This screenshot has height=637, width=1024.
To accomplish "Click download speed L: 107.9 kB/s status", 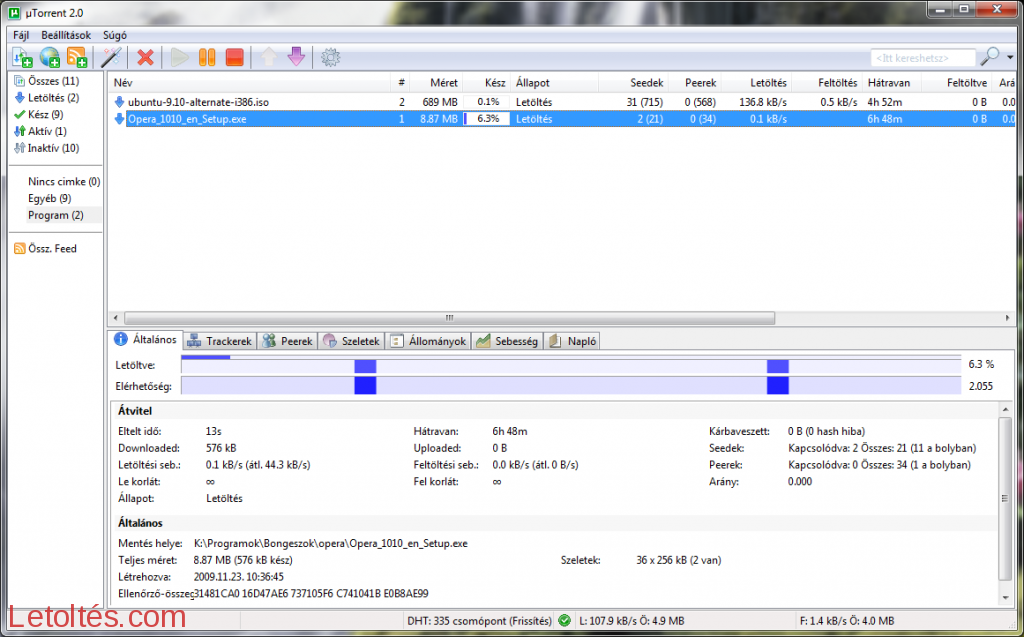I will click(632, 621).
